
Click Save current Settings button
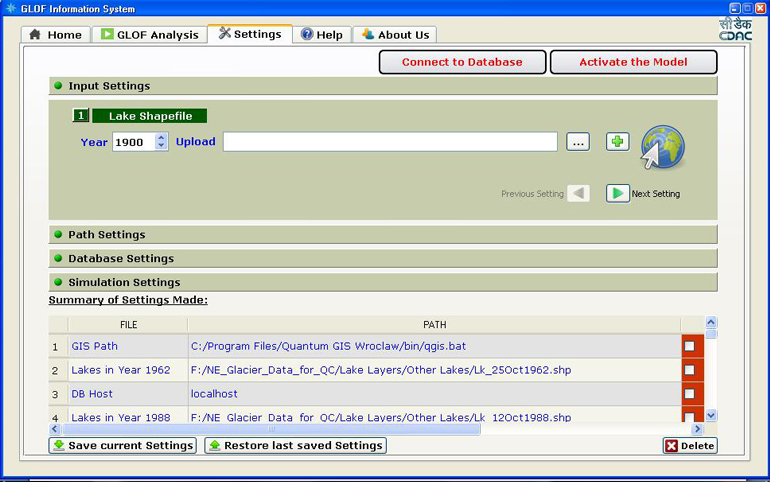click(x=123, y=445)
